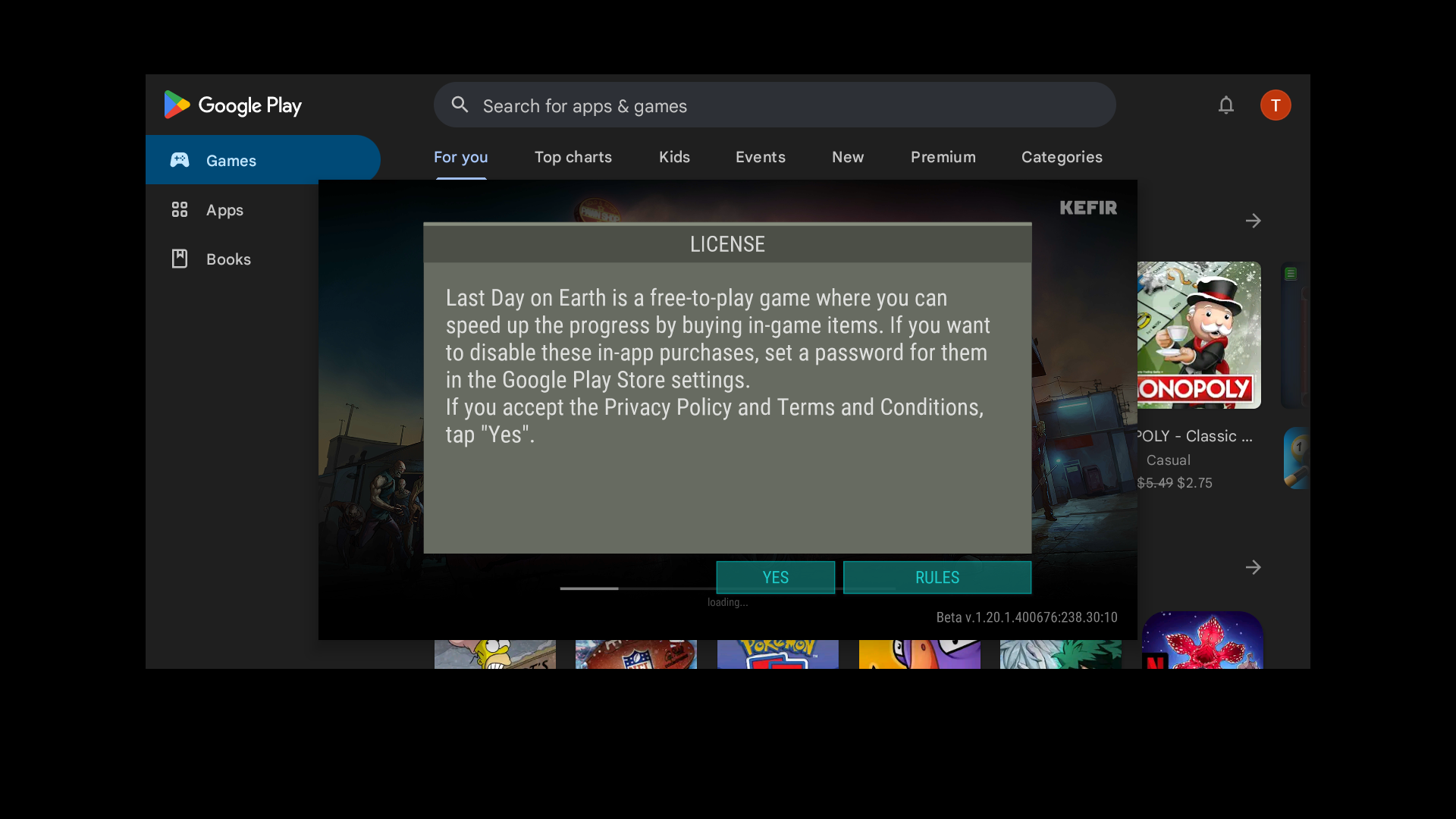Viewport: 1456px width, 819px height.
Task: Expand the top row with arrow
Action: (1253, 221)
